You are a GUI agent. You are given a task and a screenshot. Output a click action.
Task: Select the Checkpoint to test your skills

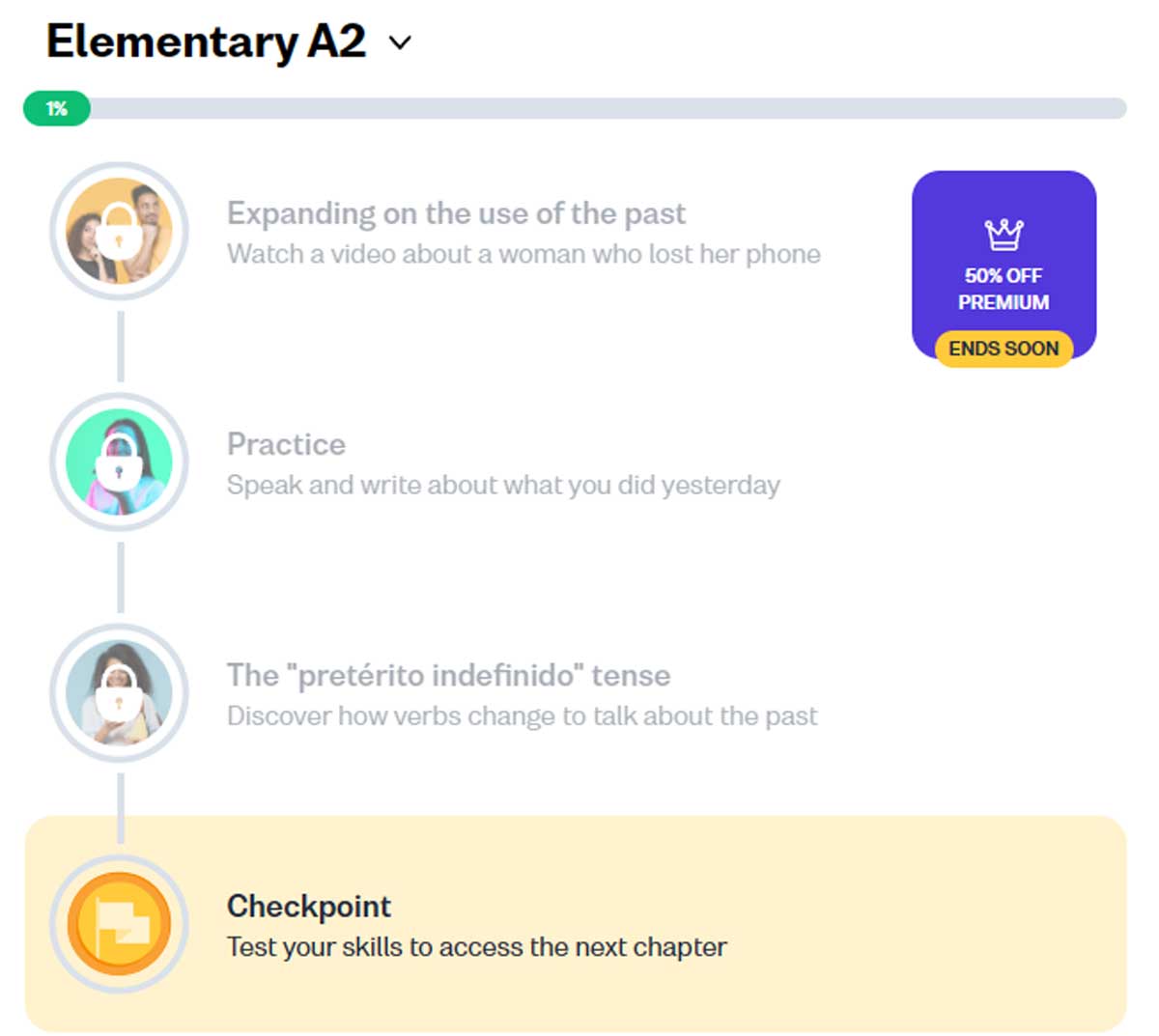point(309,907)
